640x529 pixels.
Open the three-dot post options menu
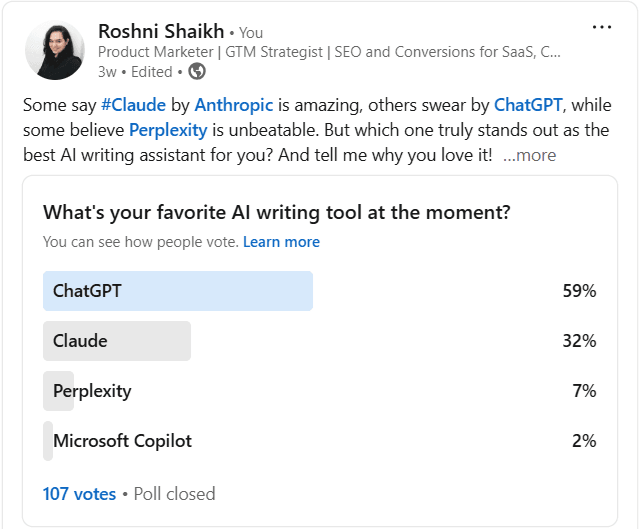coord(602,27)
